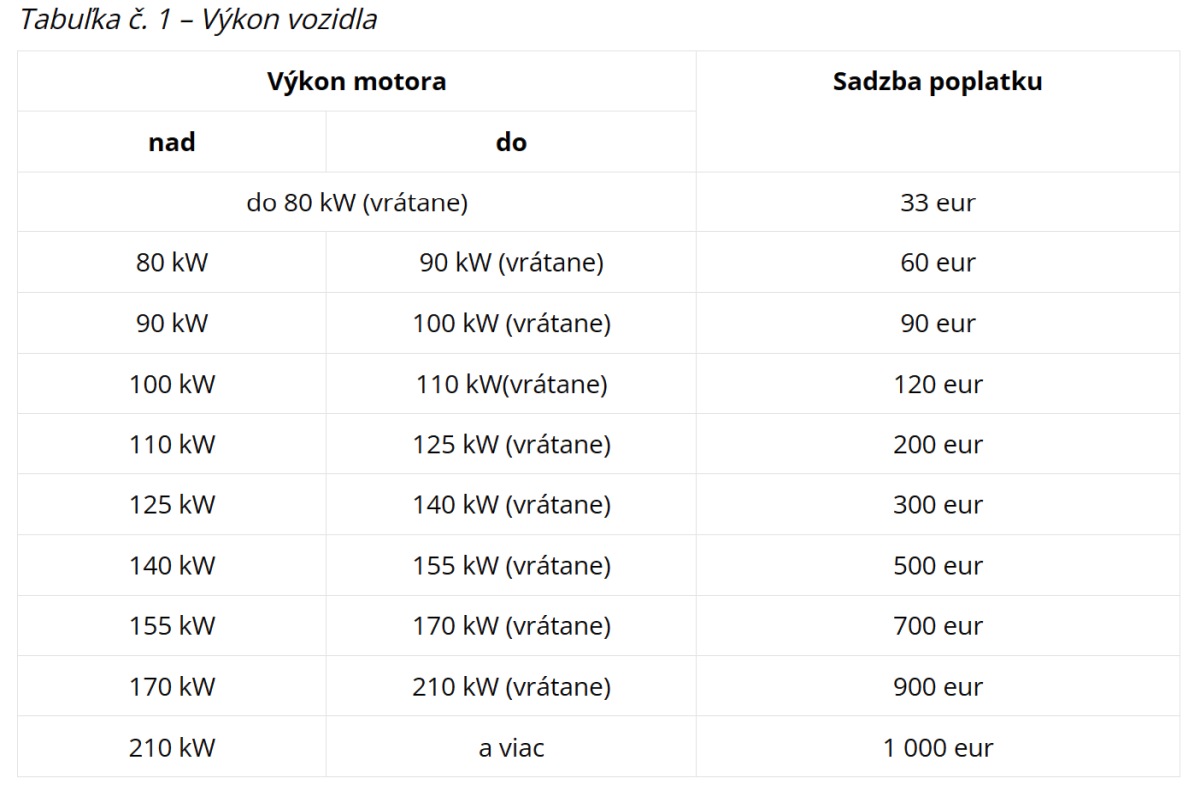
Task: Click the "155 kW (vrátane)" cell
Action: 511,566
